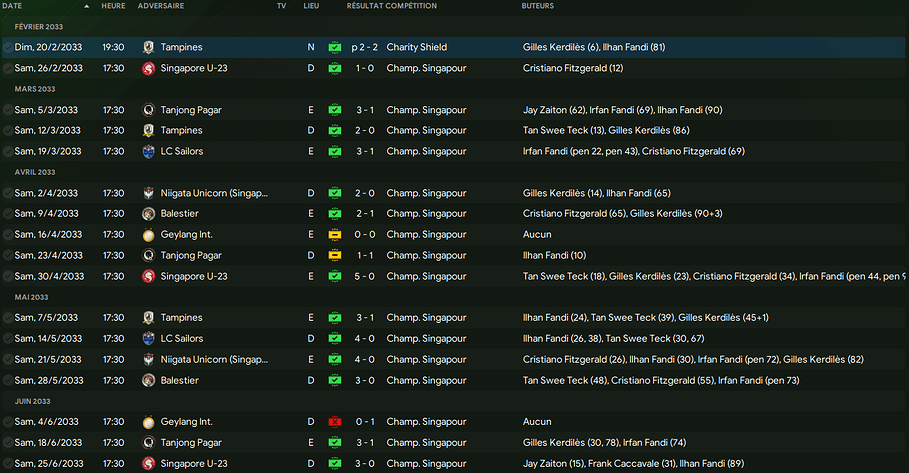Sort by the Adversaire column header
Screen dimensions: 909x473
click(x=160, y=6)
